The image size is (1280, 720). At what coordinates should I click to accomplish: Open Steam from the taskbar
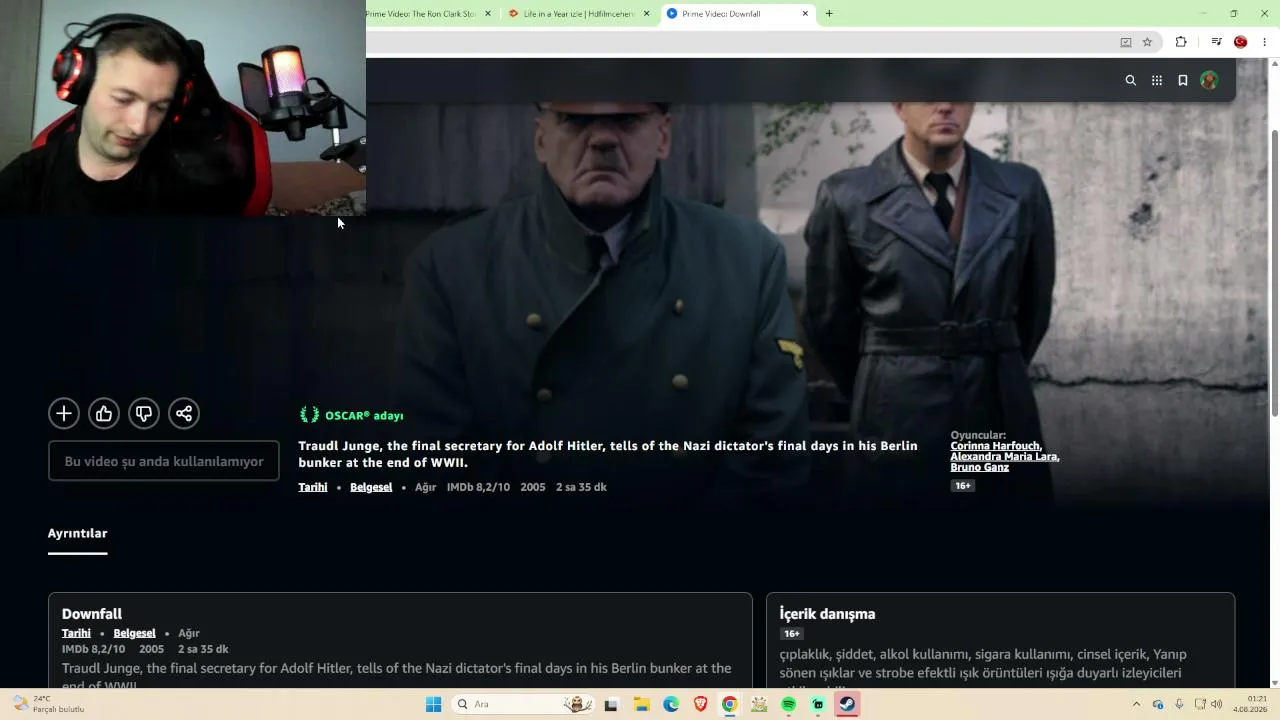(847, 705)
